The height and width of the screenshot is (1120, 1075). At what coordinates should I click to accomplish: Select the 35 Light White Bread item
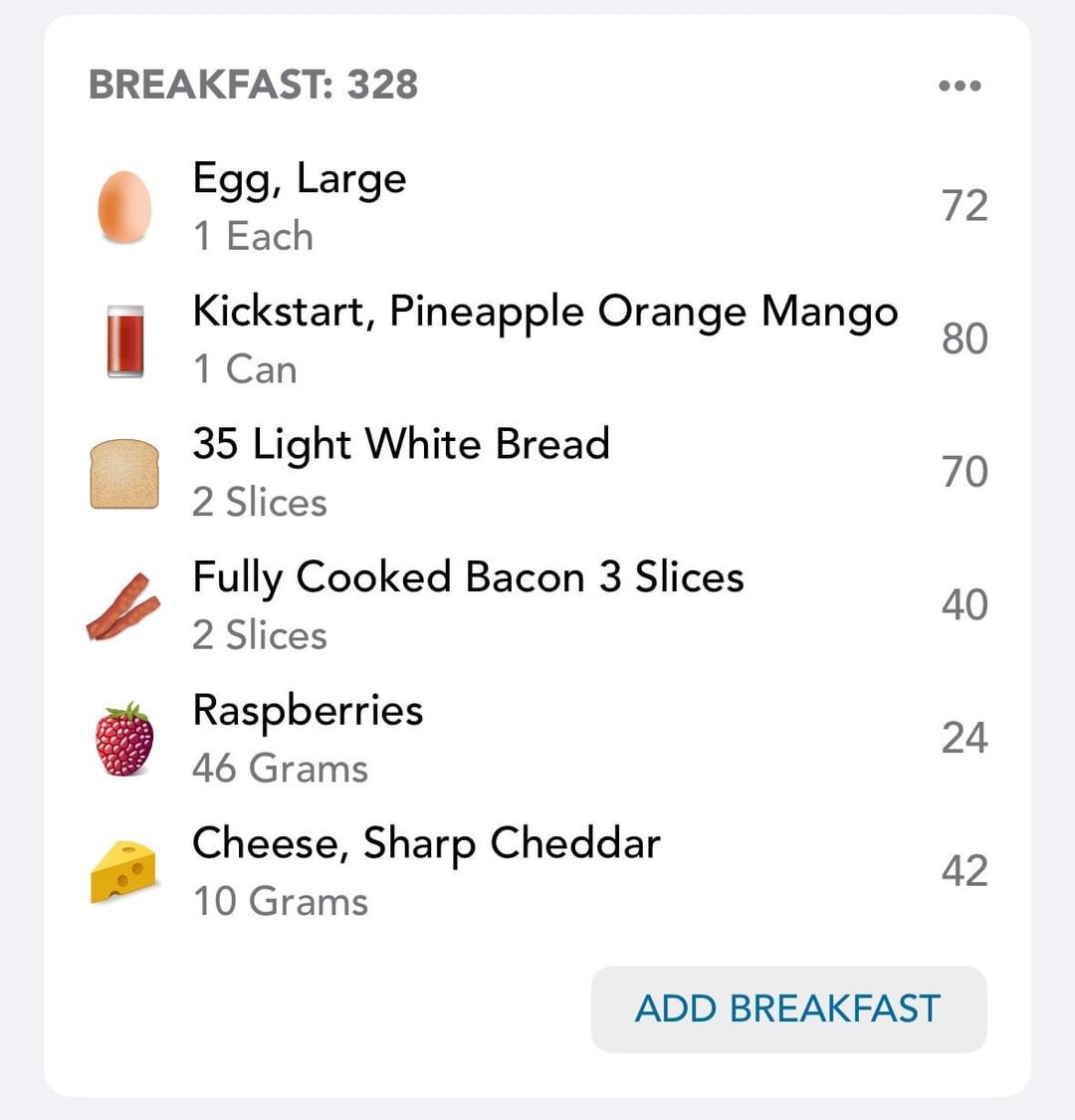pyautogui.click(x=537, y=474)
